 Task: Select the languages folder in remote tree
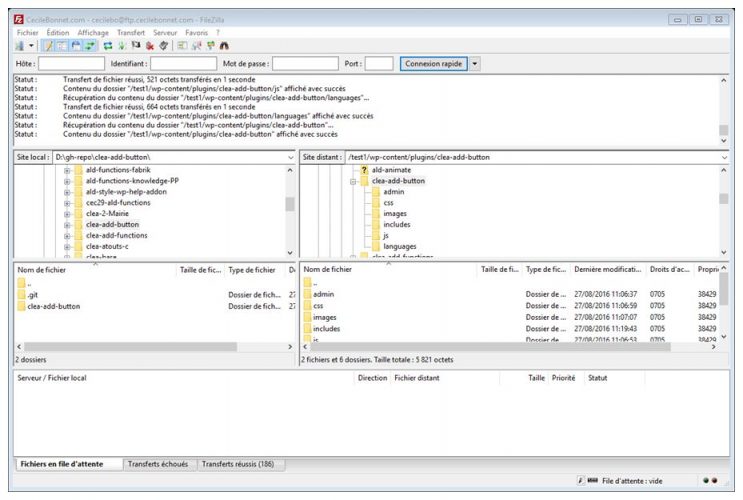pyautogui.click(x=400, y=246)
